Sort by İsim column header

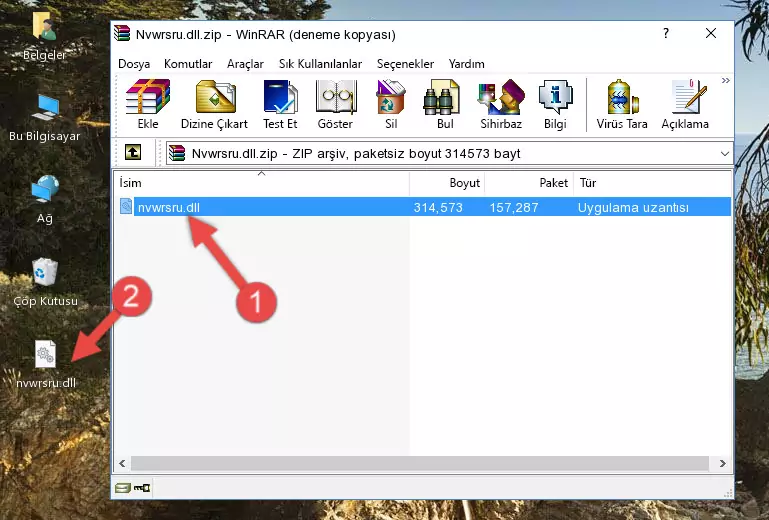click(262, 182)
